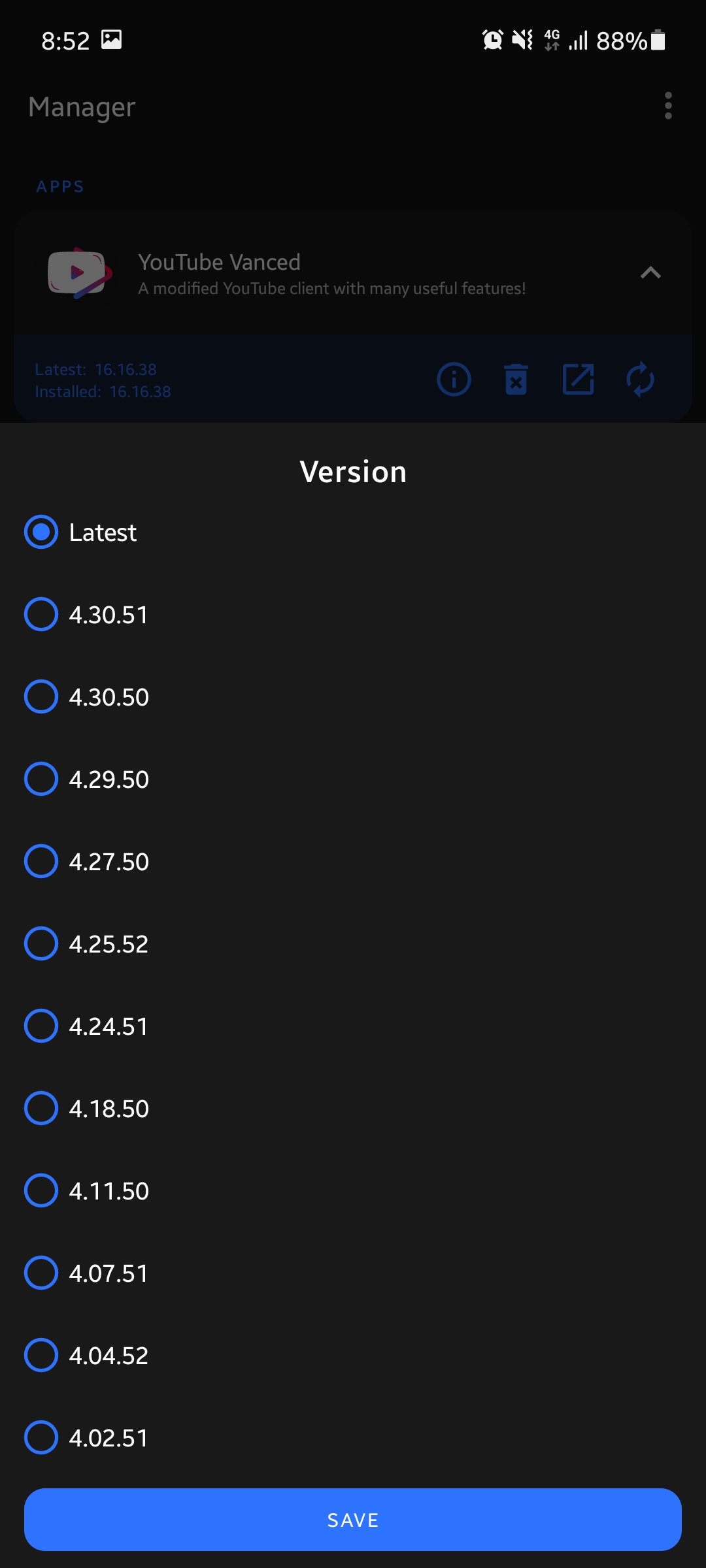This screenshot has height=1568, width=706.
Task: Open the app info icon for YouTube Vanced
Action: coord(454,379)
